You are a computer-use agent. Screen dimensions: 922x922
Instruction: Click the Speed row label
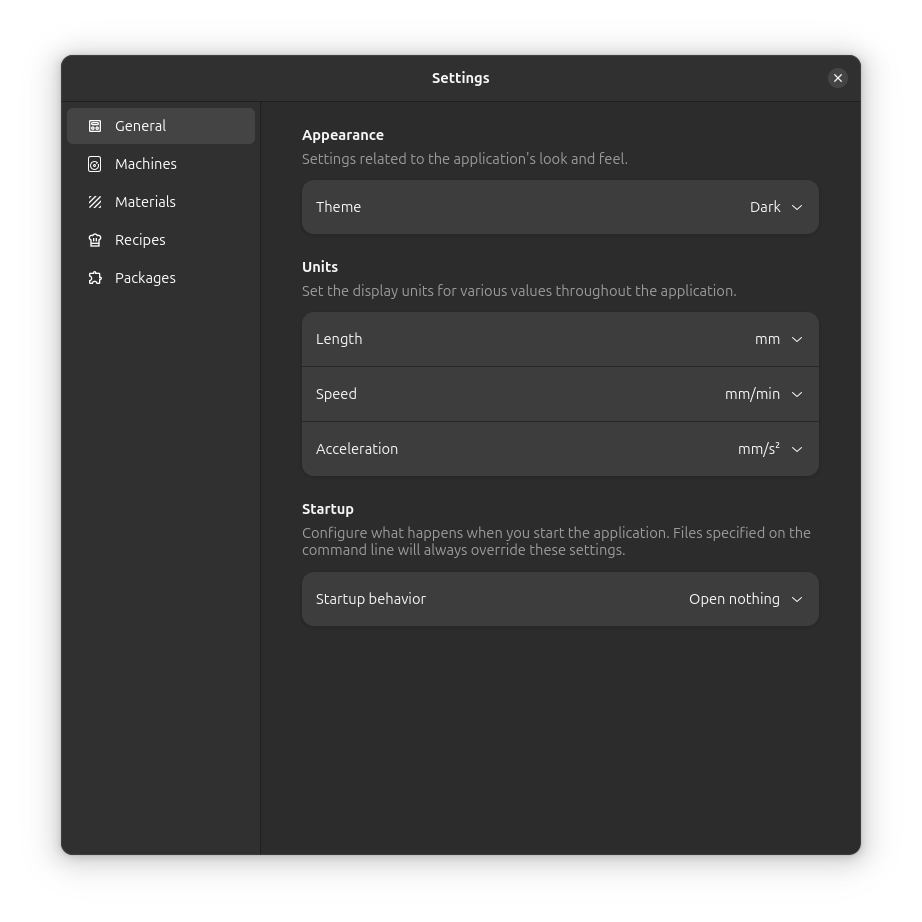tap(336, 394)
